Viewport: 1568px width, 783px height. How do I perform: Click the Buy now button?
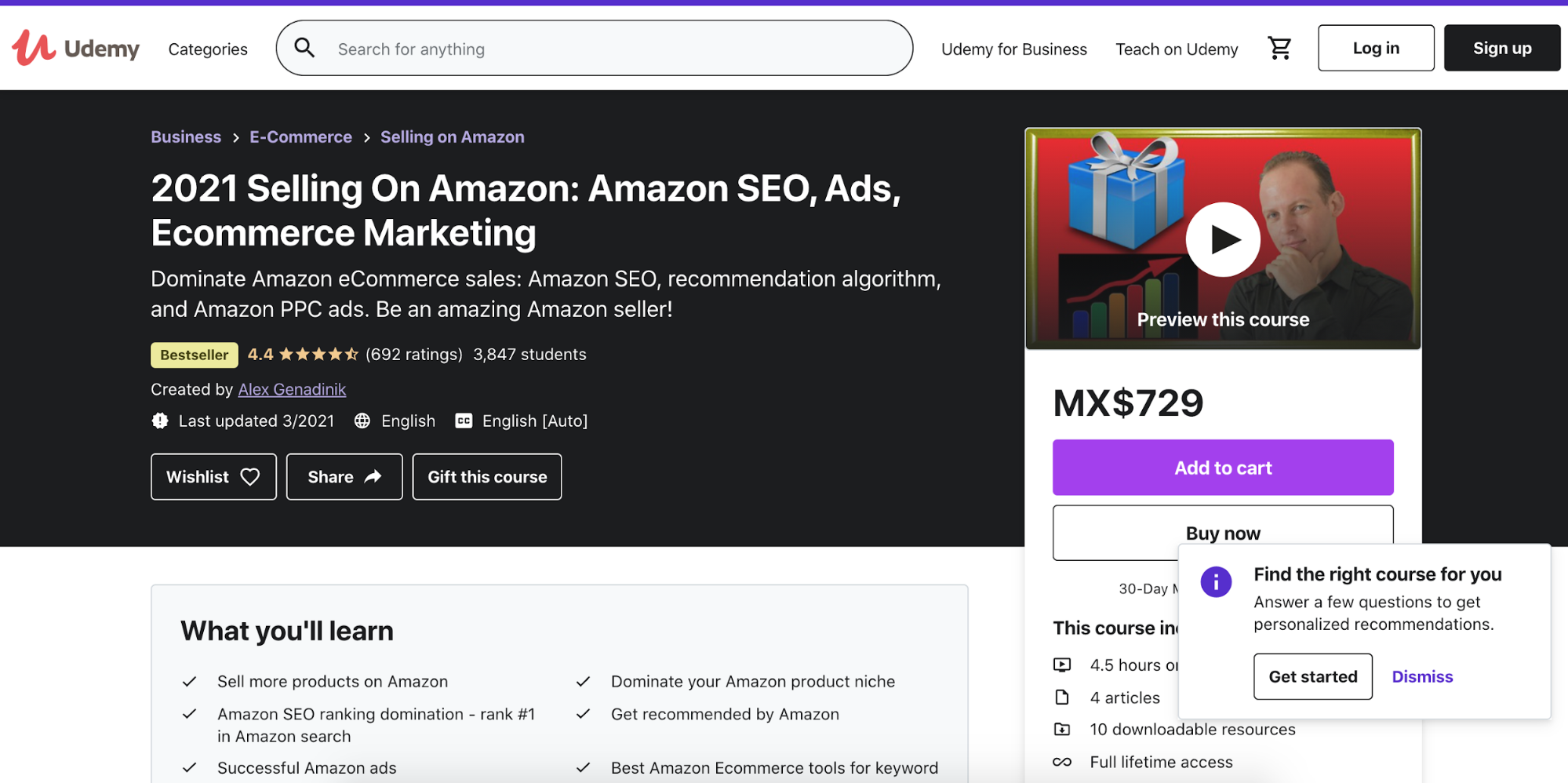click(1222, 533)
